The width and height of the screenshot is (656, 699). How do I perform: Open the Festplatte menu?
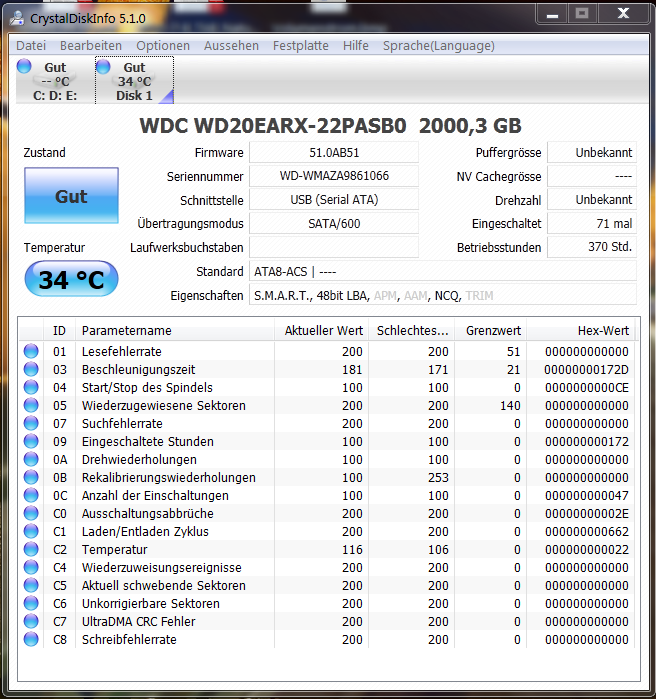(301, 45)
